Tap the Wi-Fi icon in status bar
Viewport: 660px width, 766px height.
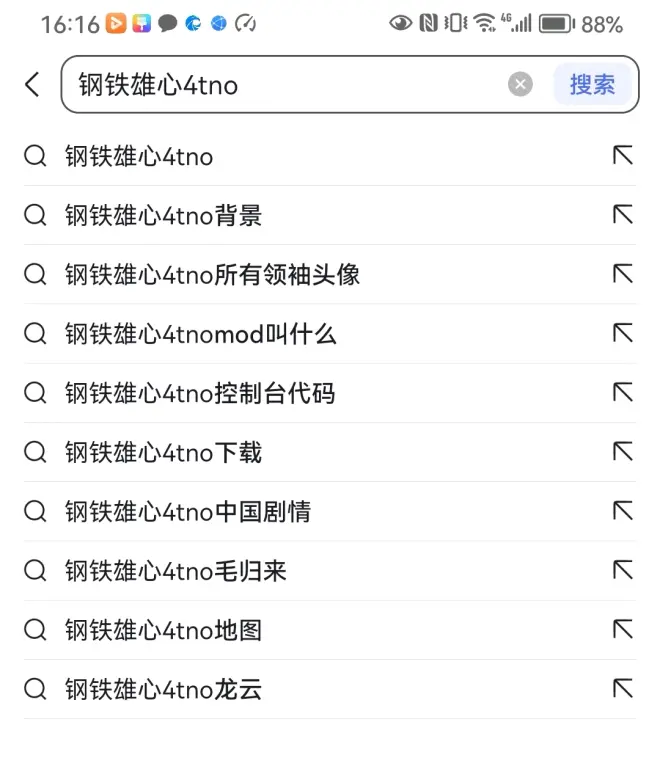(484, 24)
